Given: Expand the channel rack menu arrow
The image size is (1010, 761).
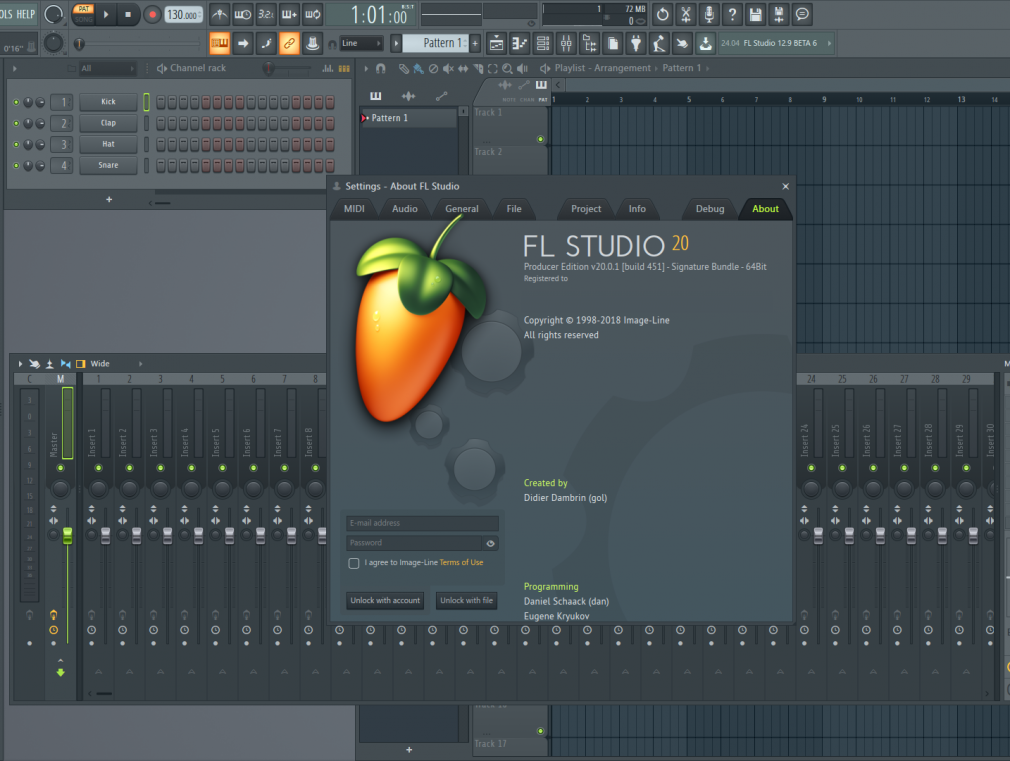Looking at the screenshot, I should [x=14, y=68].
